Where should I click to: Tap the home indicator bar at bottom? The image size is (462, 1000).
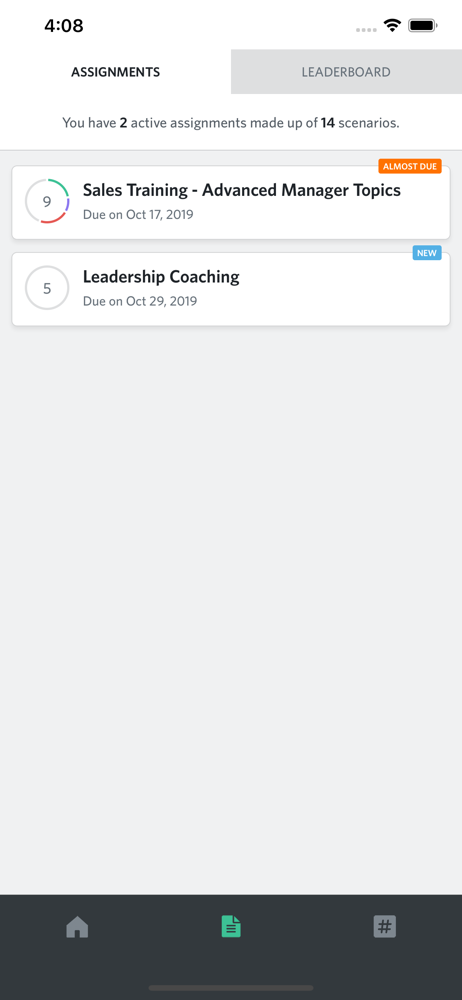(x=231, y=988)
